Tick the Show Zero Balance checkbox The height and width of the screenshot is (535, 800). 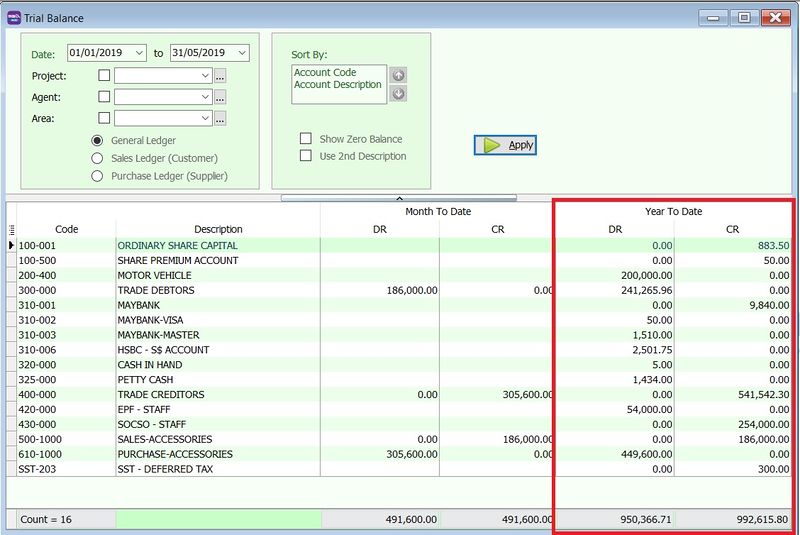click(x=307, y=139)
